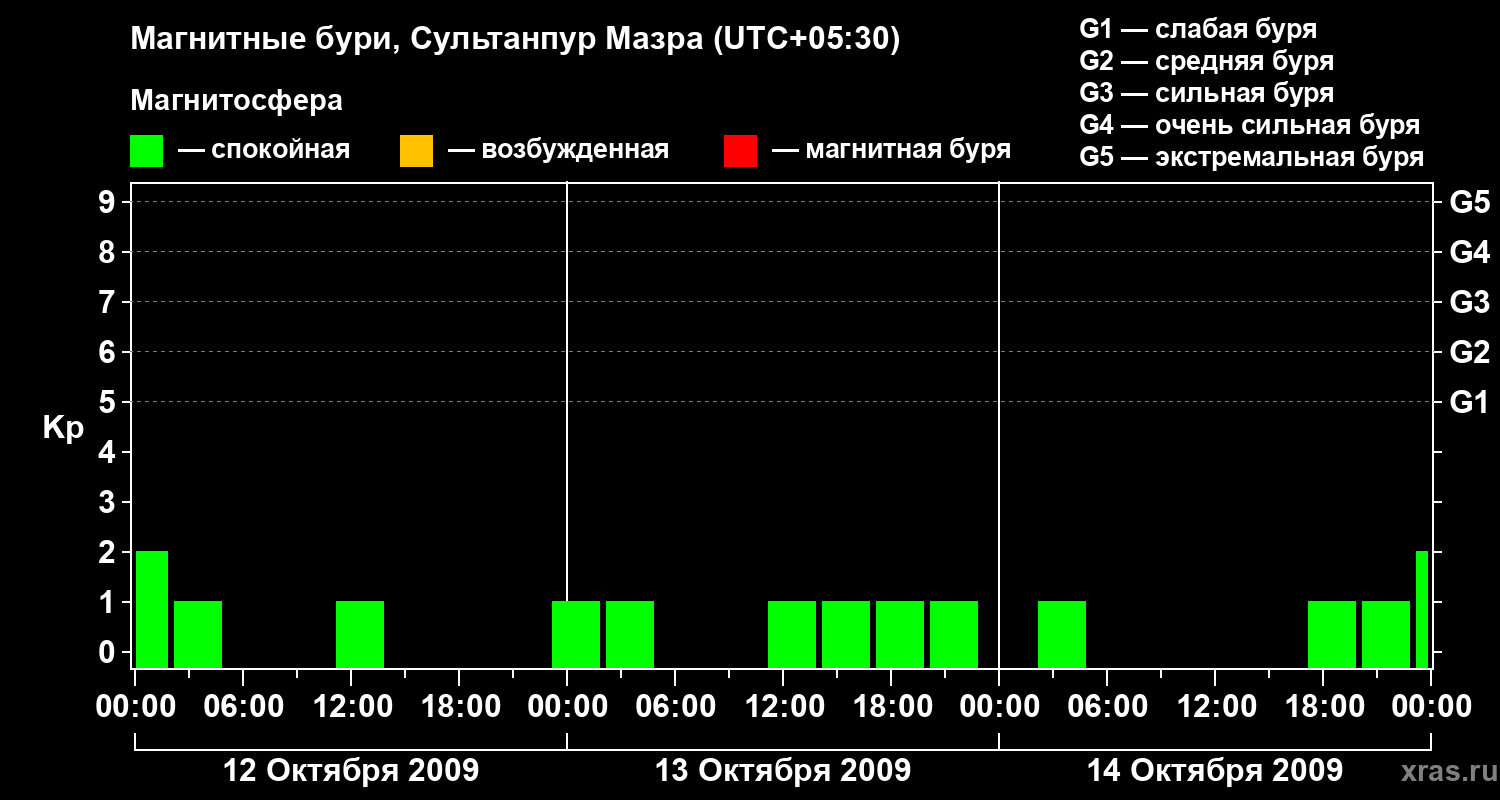Click the 13 October bar over the 12:00 mark
Image resolution: width=1500 pixels, height=800 pixels.
(x=792, y=634)
